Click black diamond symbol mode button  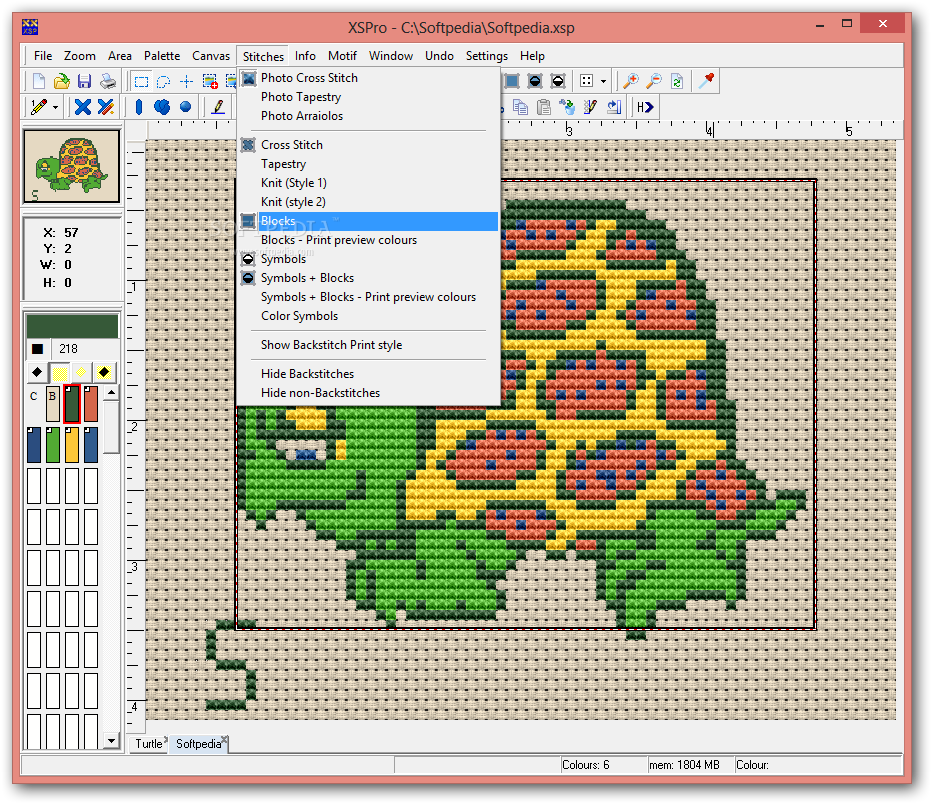pos(37,373)
